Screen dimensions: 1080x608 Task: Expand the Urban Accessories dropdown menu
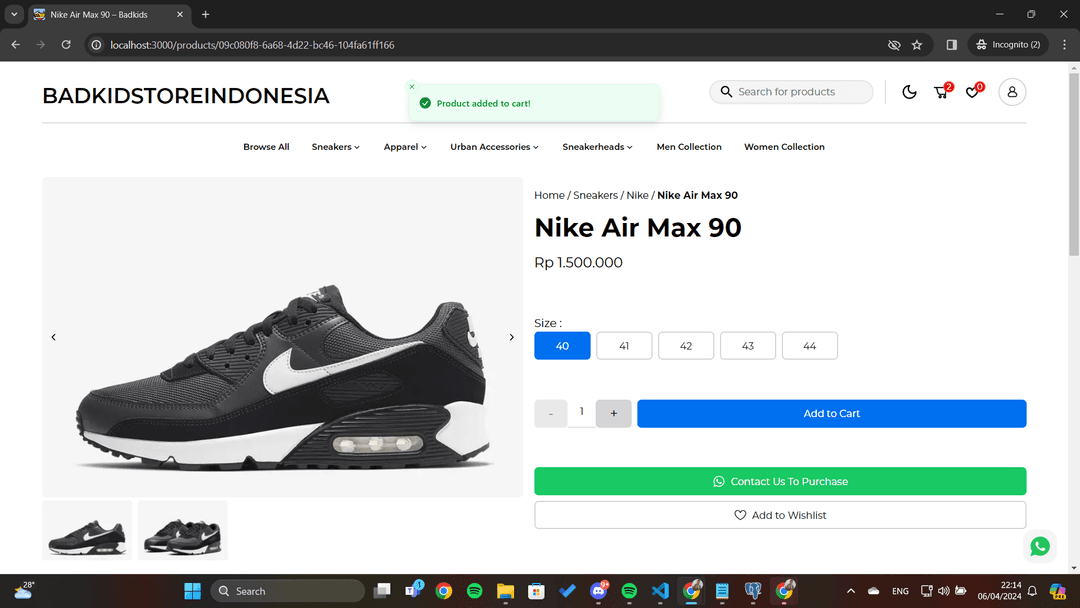tap(495, 147)
